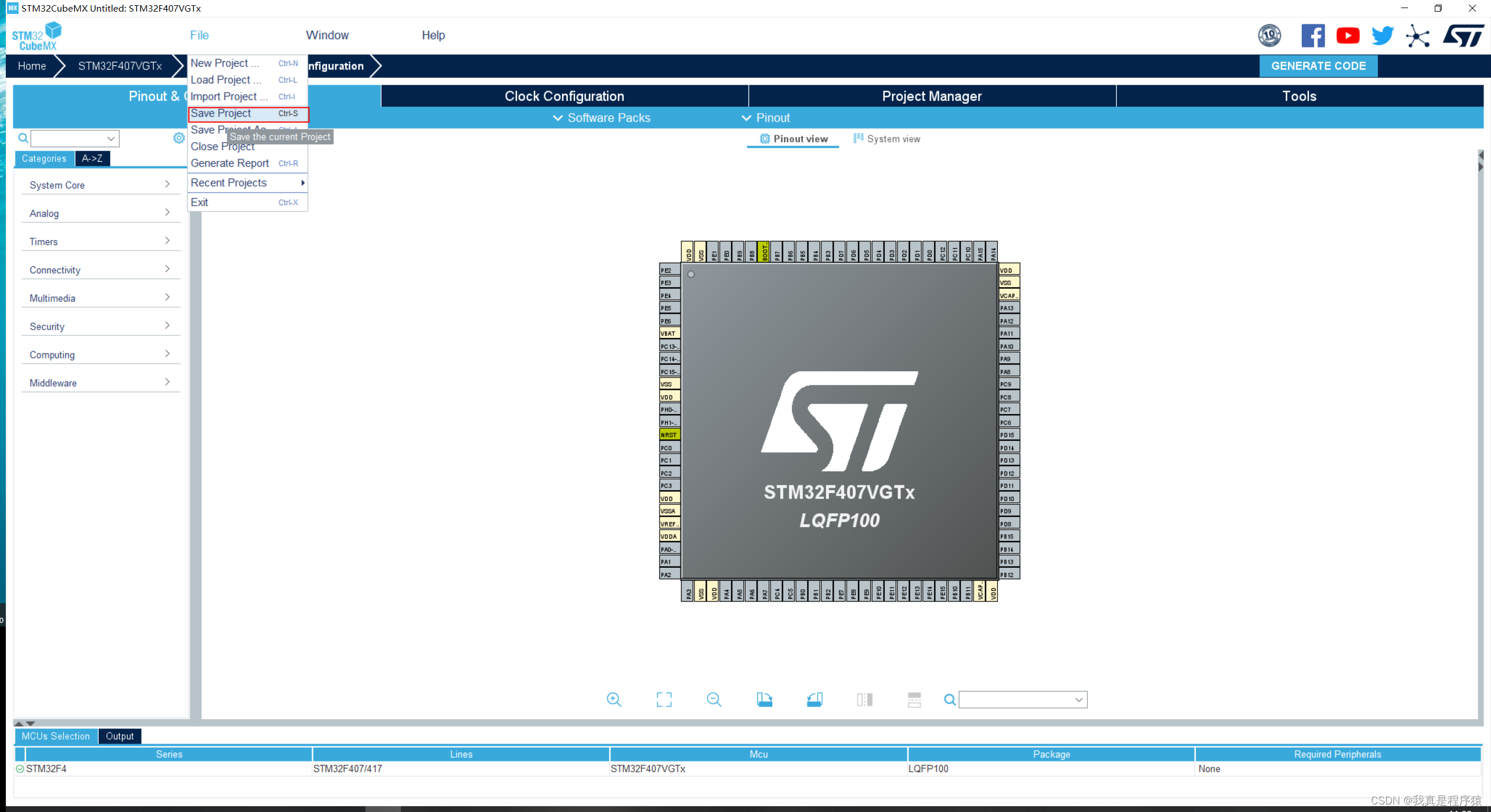Expand the Security category
Viewport: 1491px width, 812px height.
(101, 327)
